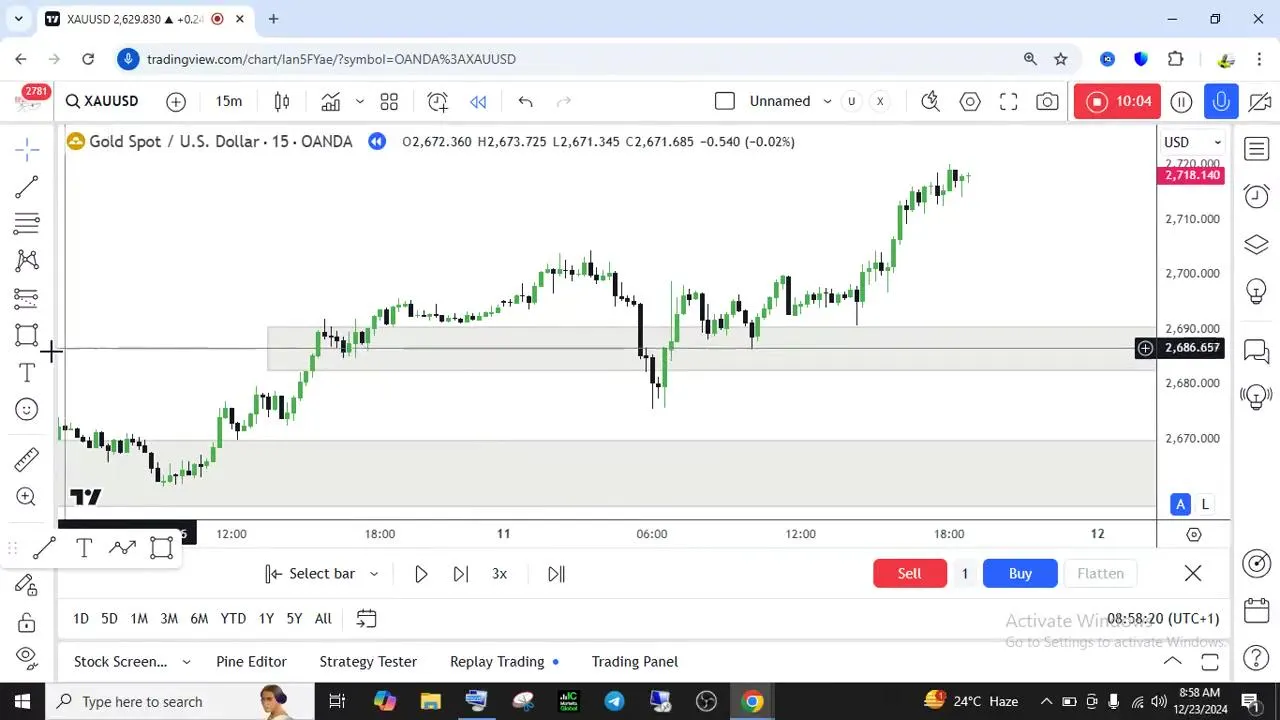Switch to the Trading Panel tab
Image resolution: width=1280 pixels, height=720 pixels.
click(634, 661)
